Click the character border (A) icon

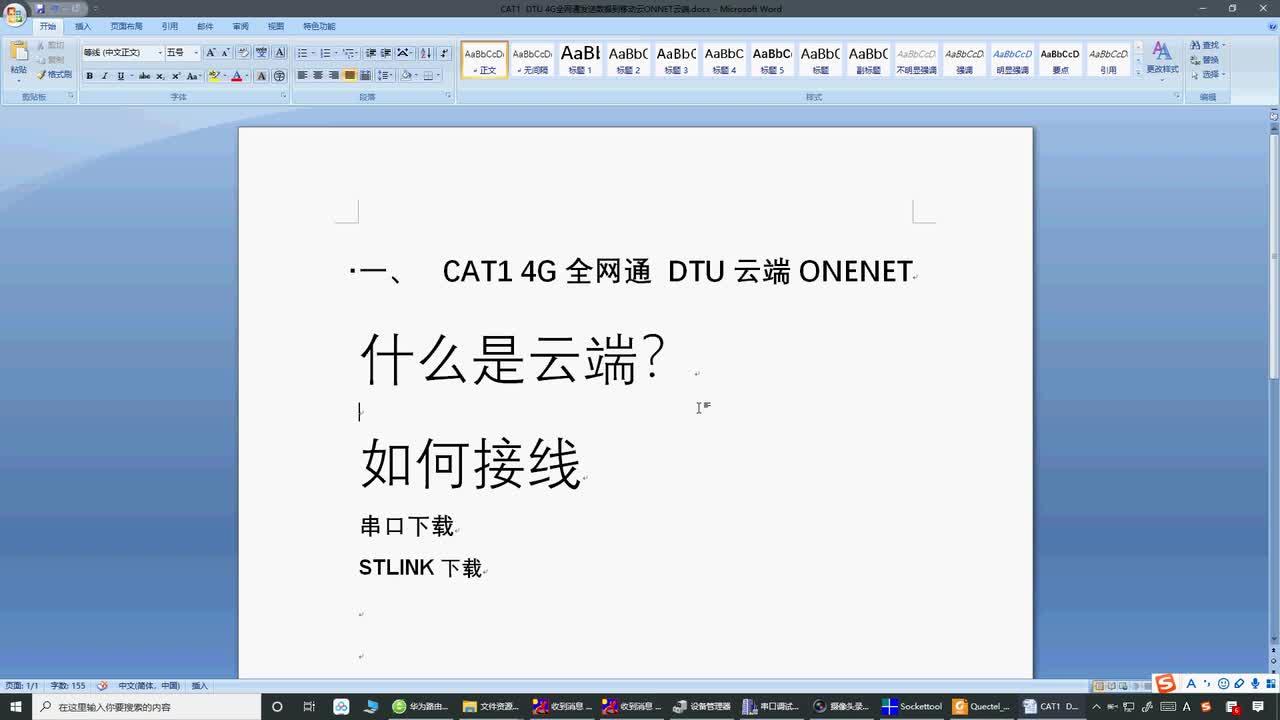279,53
